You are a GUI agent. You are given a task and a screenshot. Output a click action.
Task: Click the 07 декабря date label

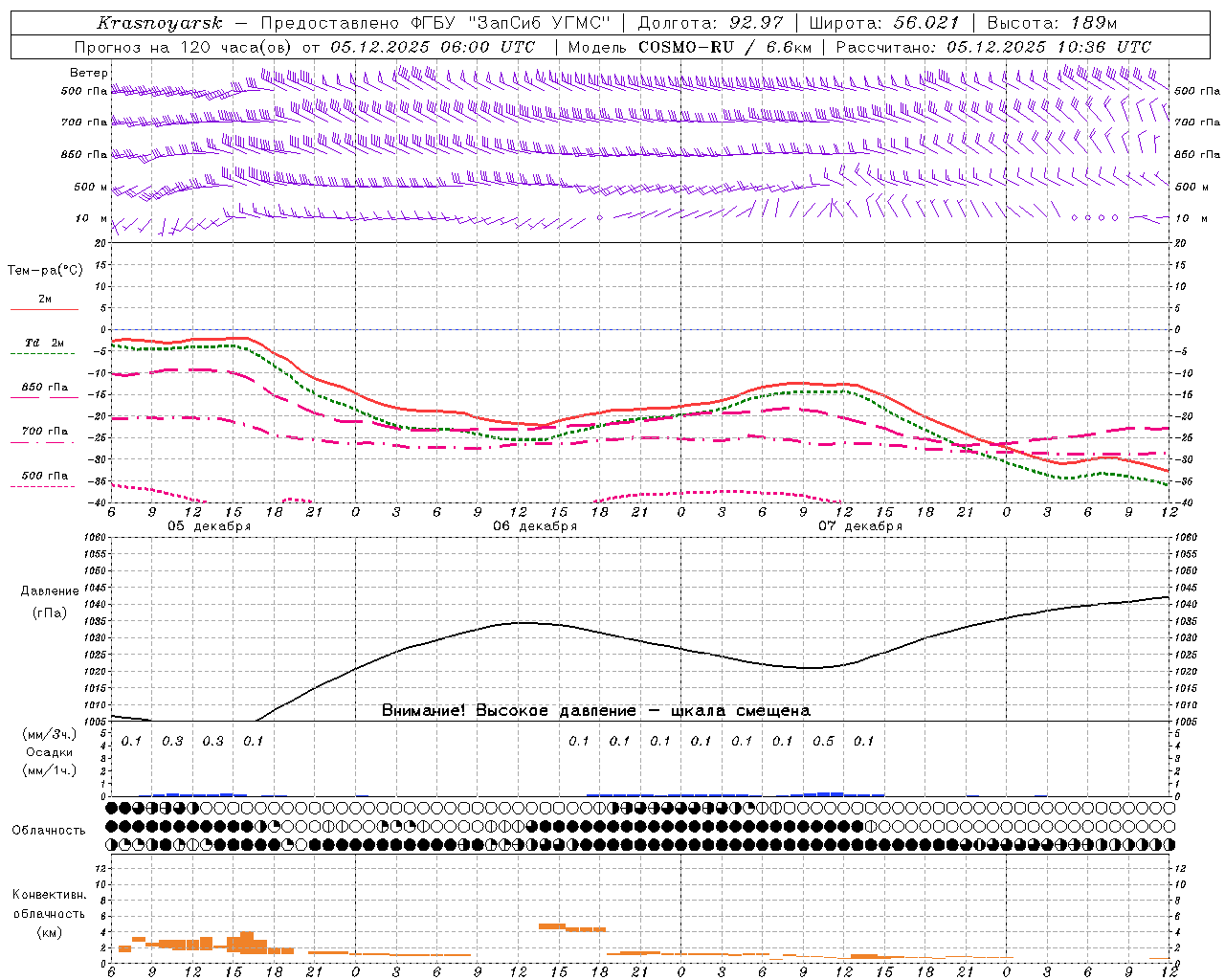coord(860,526)
